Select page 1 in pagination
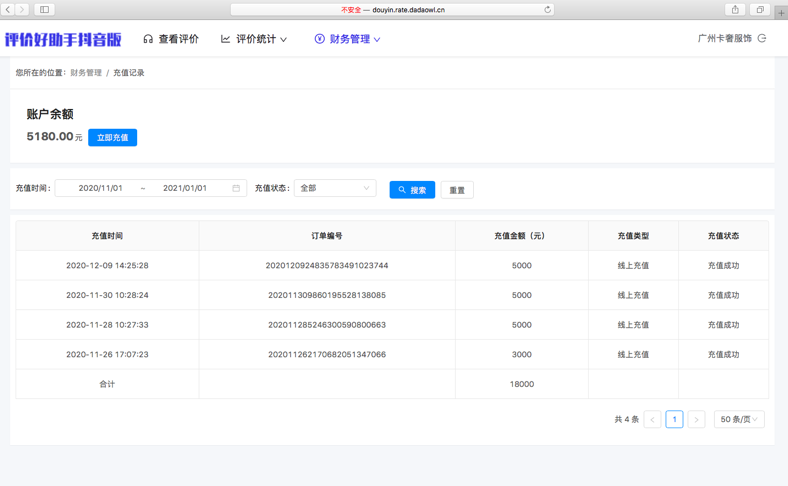The image size is (788, 486). point(674,419)
